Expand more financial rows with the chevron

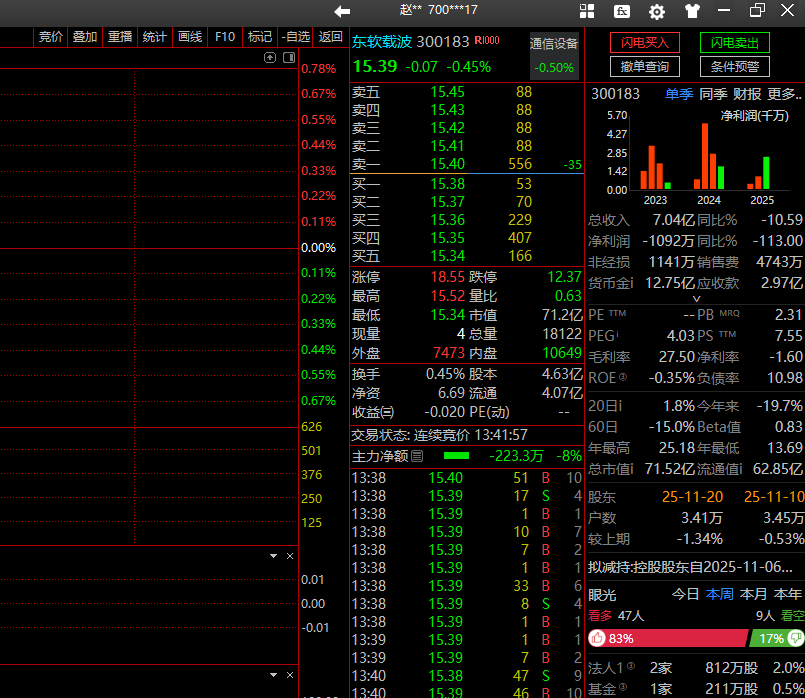coord(696,299)
